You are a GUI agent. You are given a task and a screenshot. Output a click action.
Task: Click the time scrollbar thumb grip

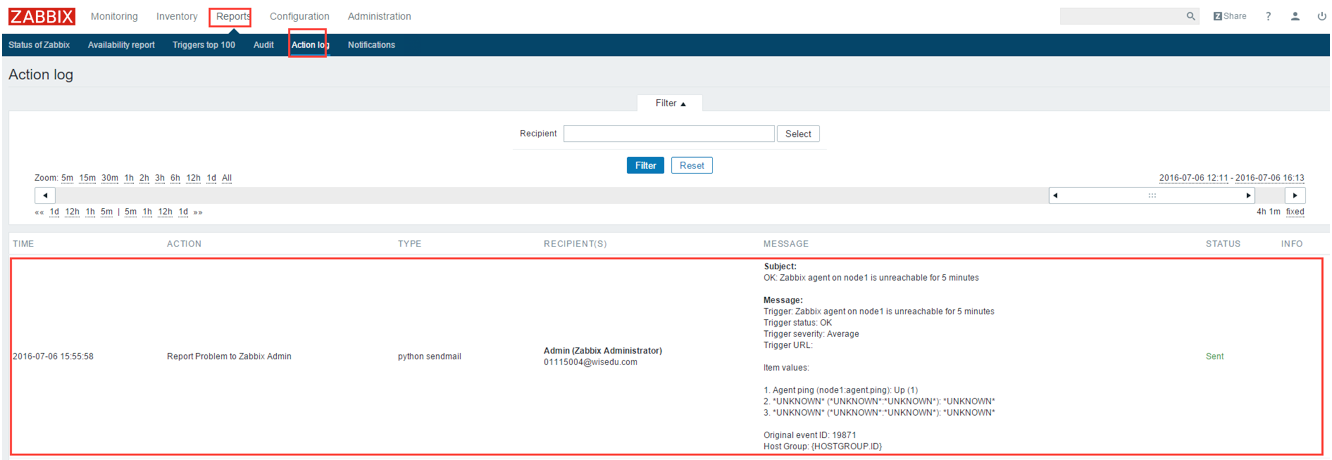click(1152, 196)
